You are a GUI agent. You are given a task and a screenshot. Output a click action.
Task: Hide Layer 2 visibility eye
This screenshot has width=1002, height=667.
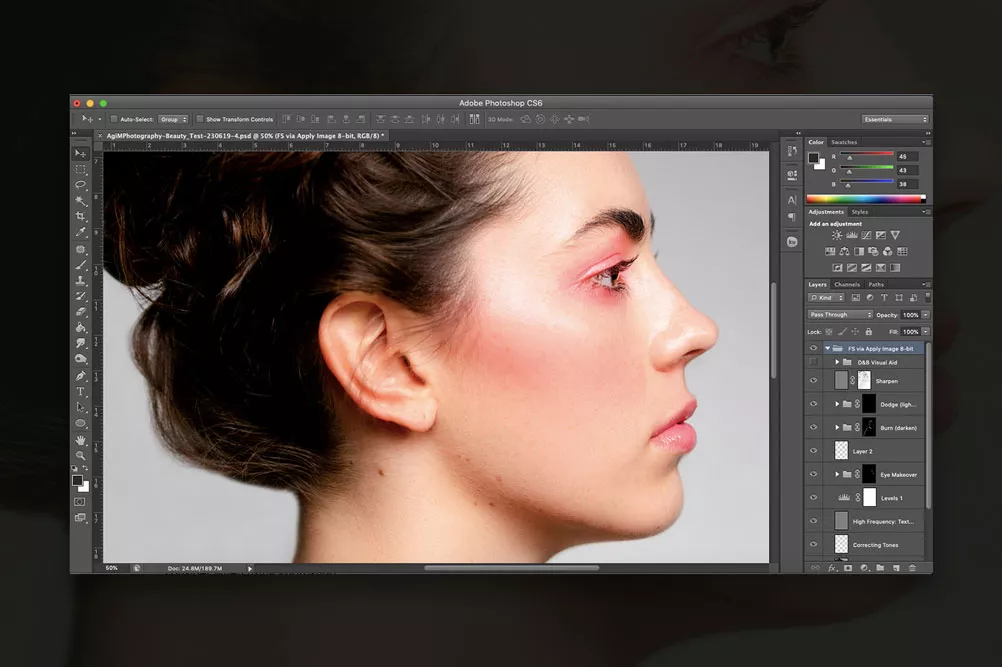click(x=813, y=451)
